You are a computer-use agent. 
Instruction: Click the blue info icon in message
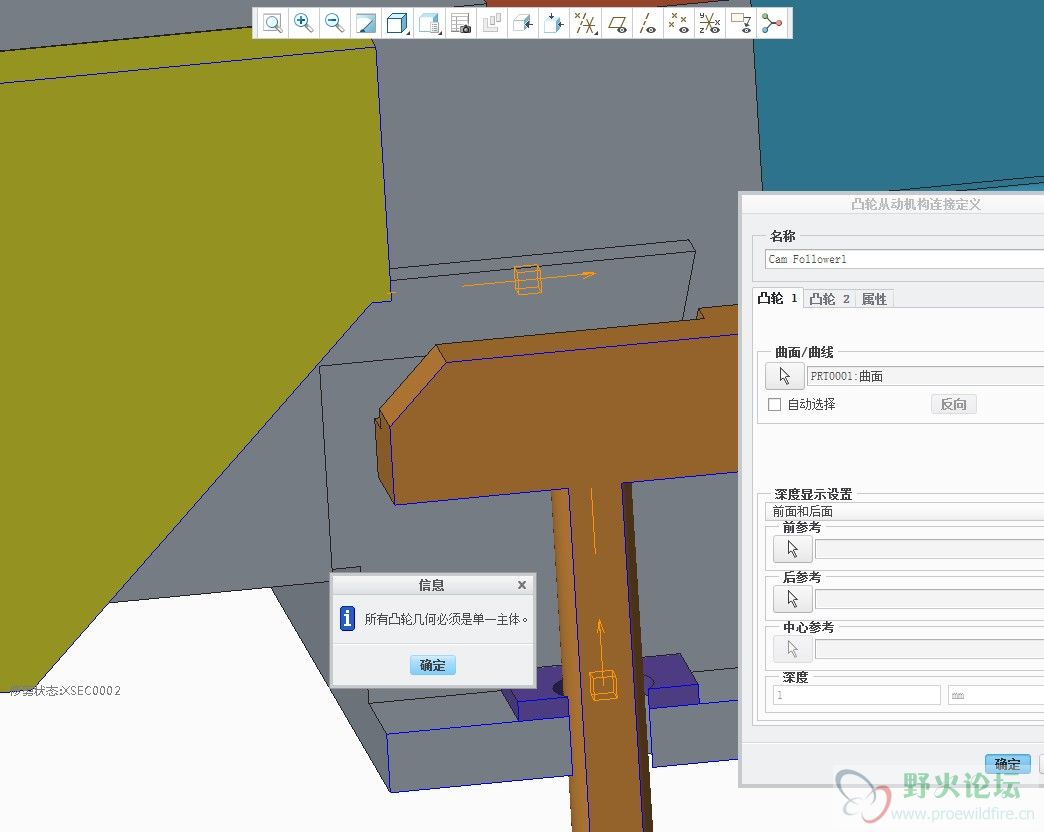coord(347,618)
